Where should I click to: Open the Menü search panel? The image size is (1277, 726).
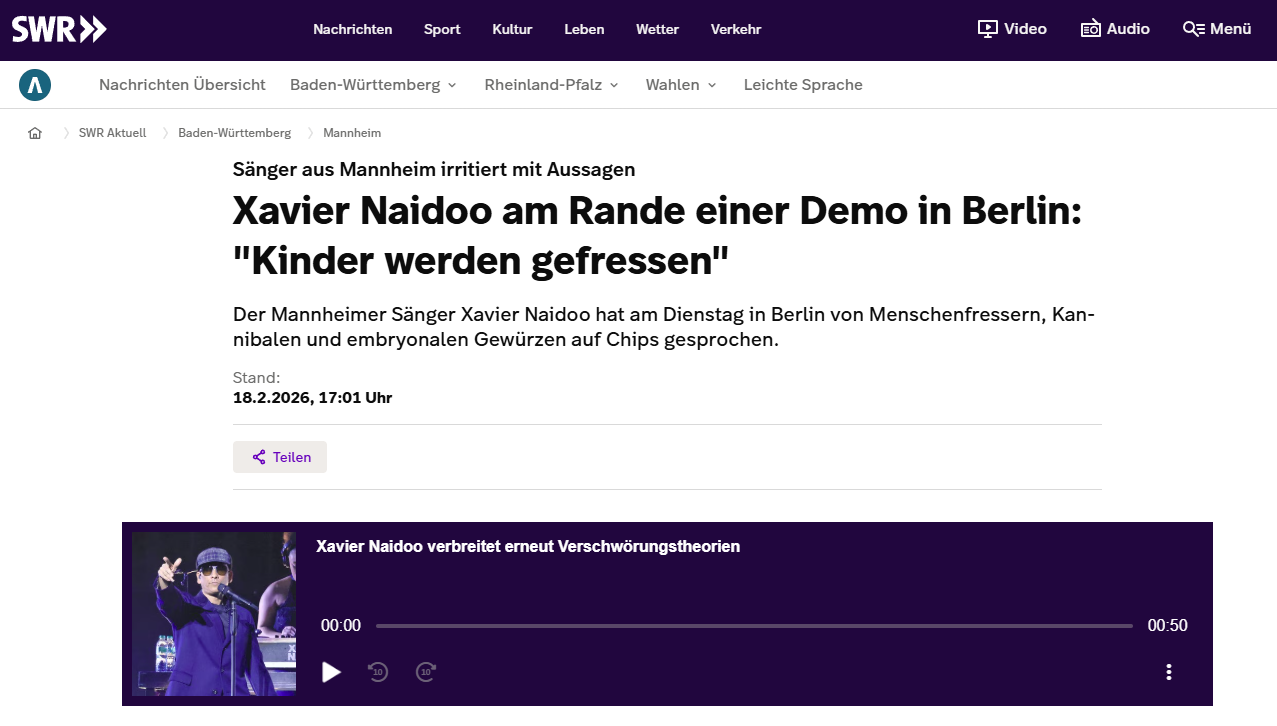(x=1217, y=29)
